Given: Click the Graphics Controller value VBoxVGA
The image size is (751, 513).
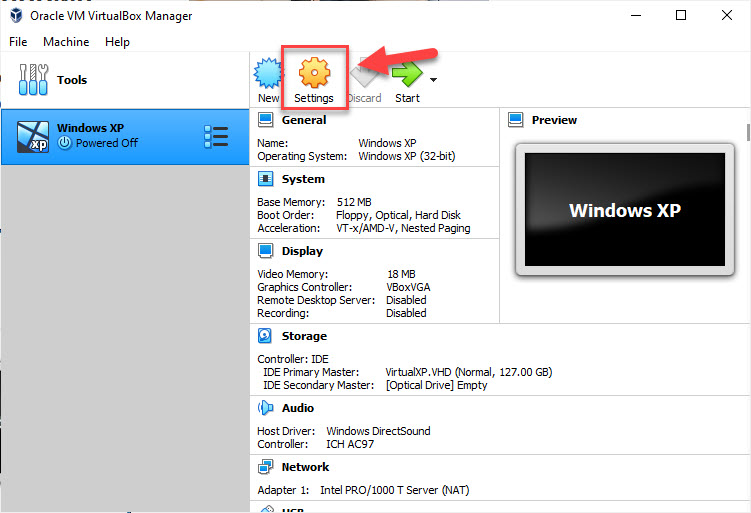Looking at the screenshot, I should [408, 287].
